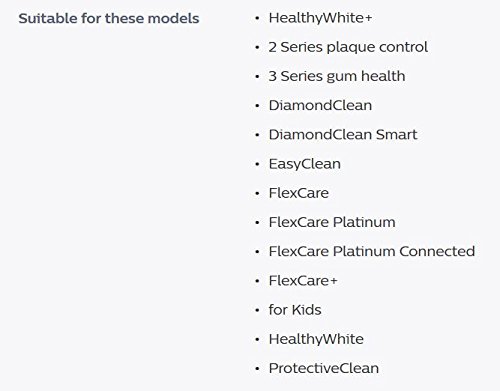The width and height of the screenshot is (500, 391).
Task: Select the HealthyWhite+ list item
Action: [x=320, y=18]
